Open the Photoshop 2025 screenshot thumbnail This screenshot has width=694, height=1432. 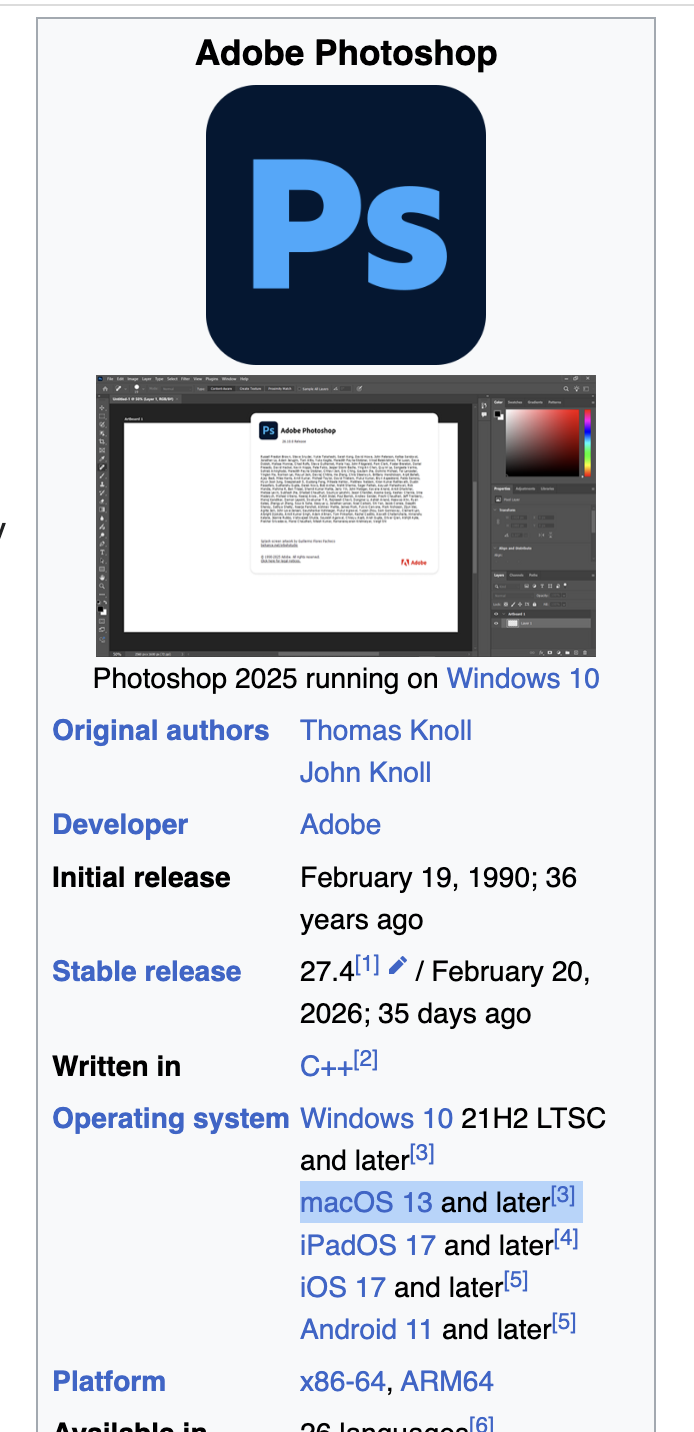[x=346, y=516]
